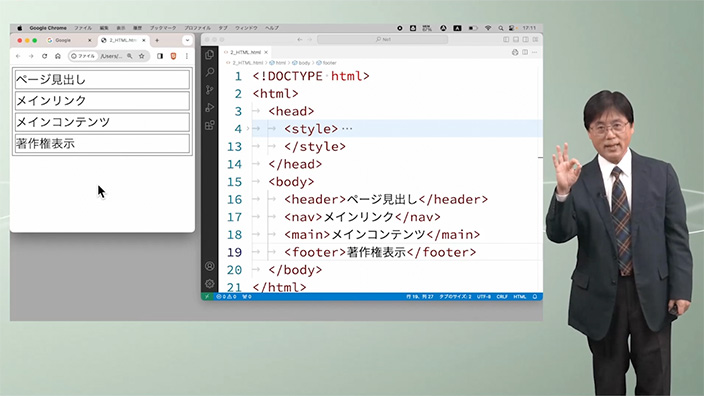Select the 2_HTML.html tab in Chrome

coord(123,40)
